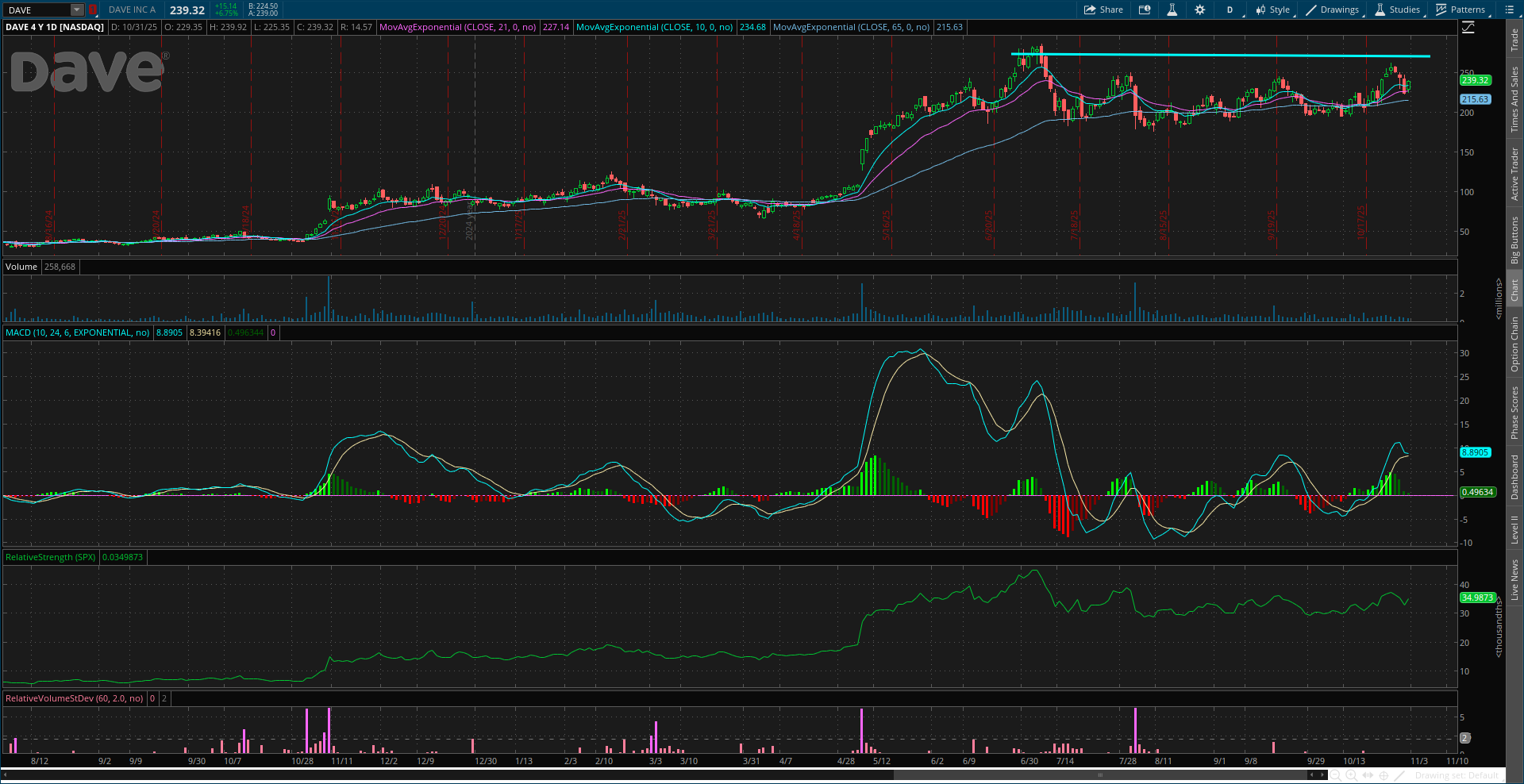Click the H: 239.92 high value
This screenshot has height=784, width=1524.
click(x=229, y=27)
